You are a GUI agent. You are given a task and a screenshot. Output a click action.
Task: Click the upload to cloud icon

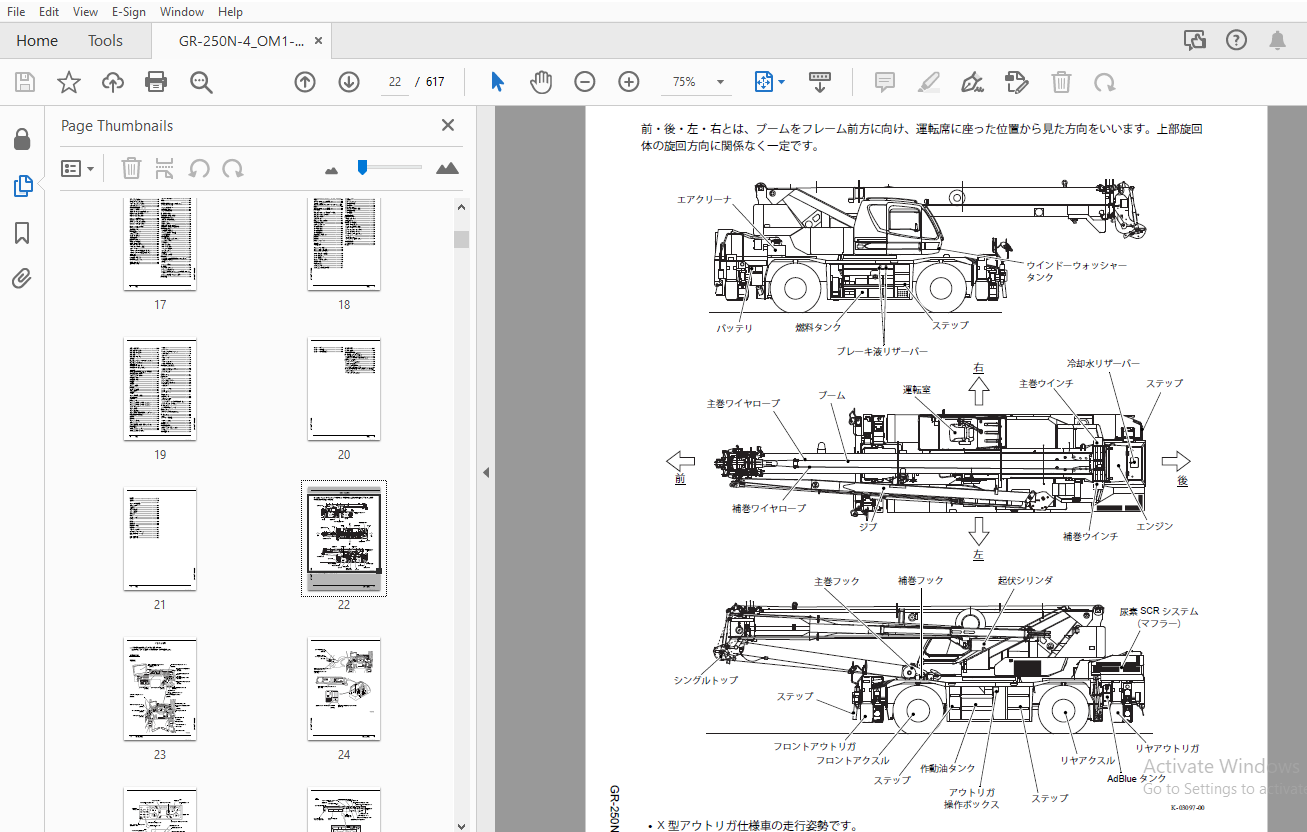coord(113,82)
